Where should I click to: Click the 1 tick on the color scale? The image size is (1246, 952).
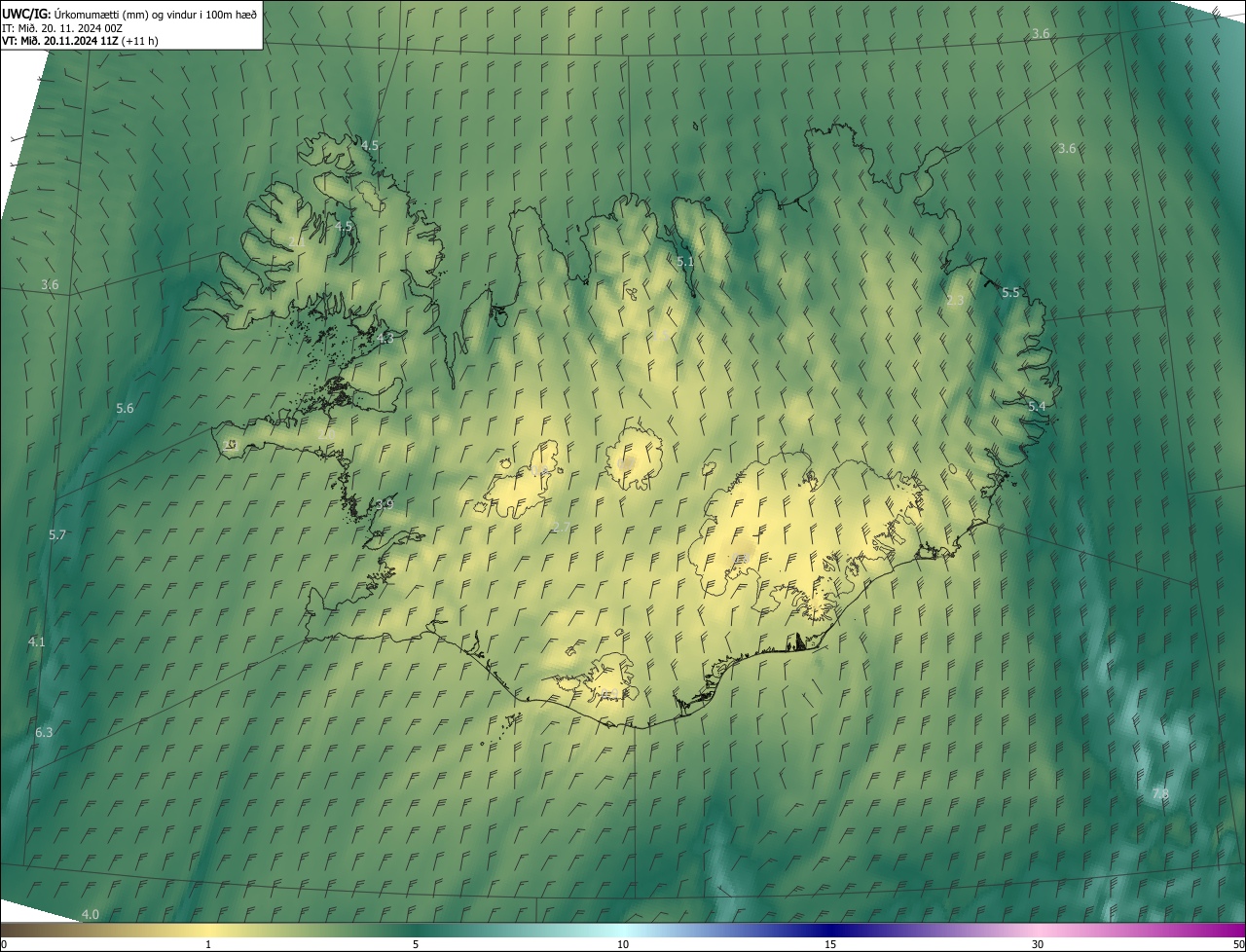click(208, 945)
